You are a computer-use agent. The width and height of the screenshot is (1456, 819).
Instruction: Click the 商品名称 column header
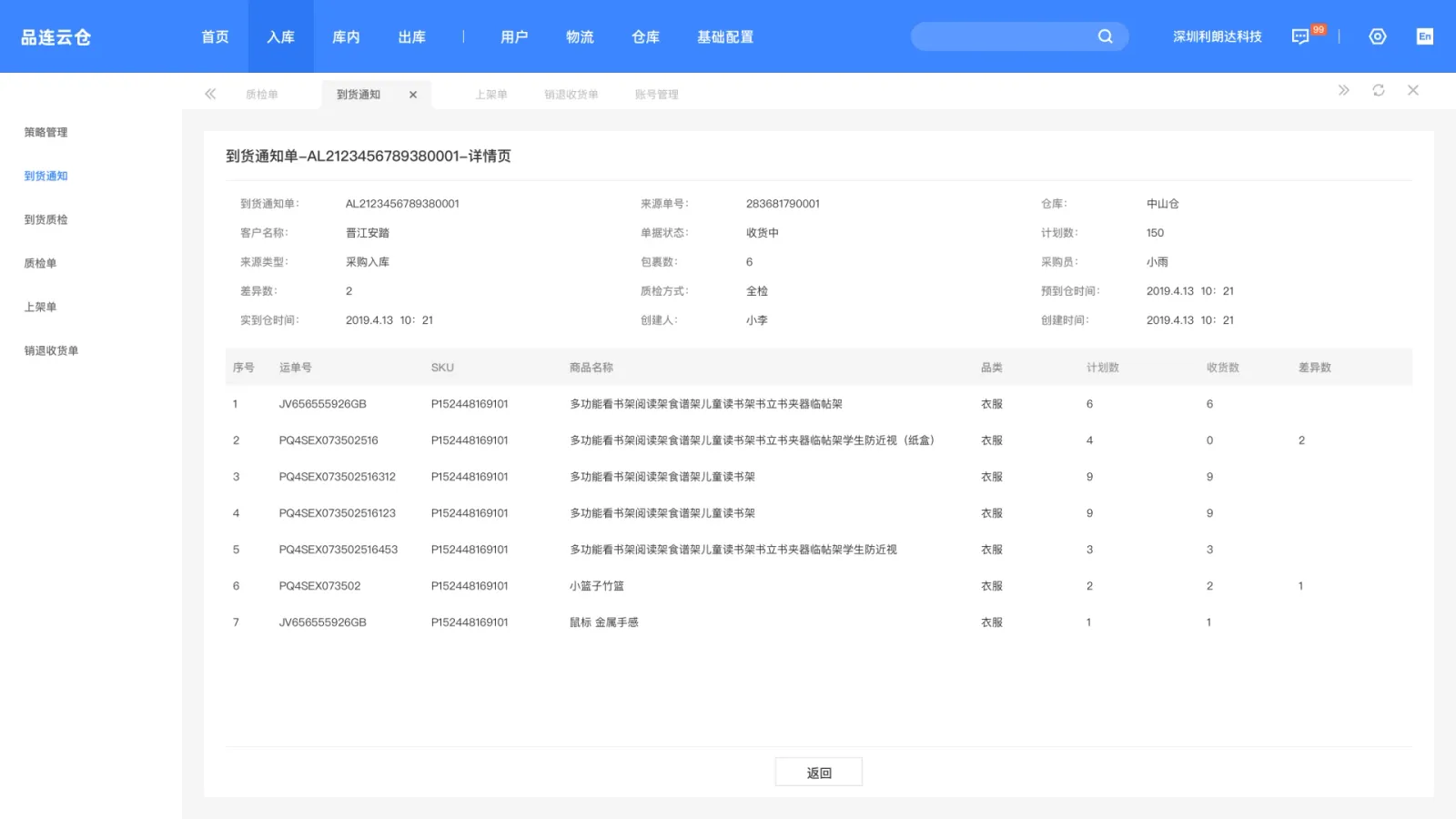click(x=591, y=368)
